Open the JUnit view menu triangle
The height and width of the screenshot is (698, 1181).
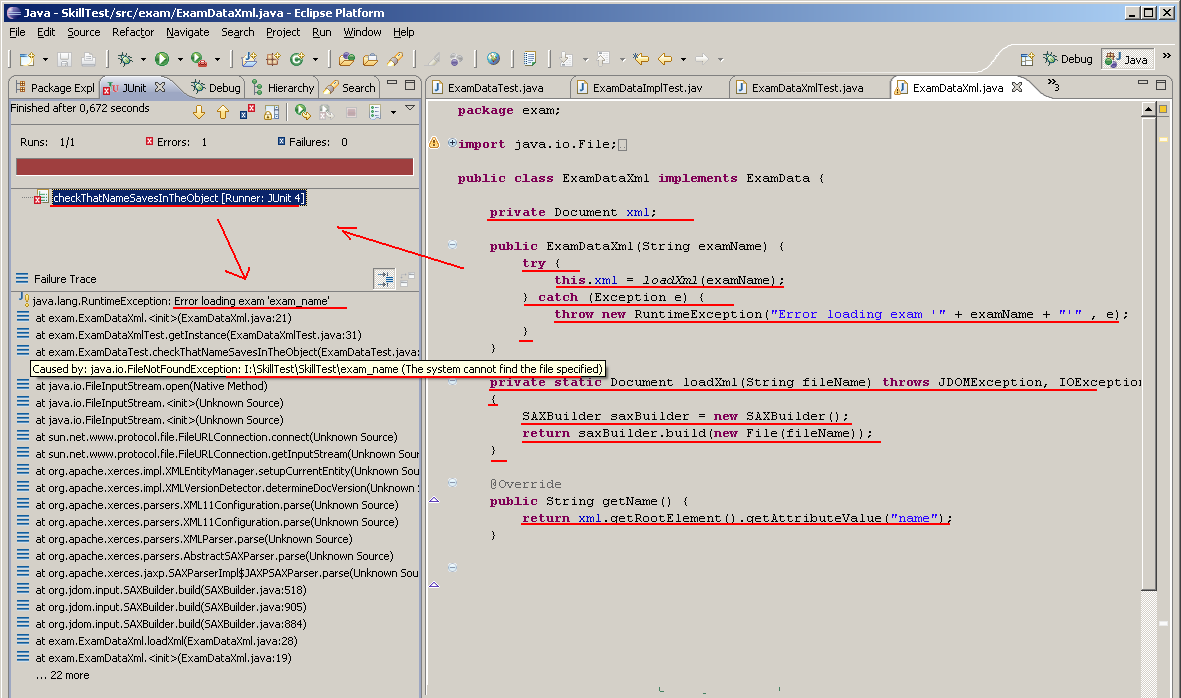[409, 108]
